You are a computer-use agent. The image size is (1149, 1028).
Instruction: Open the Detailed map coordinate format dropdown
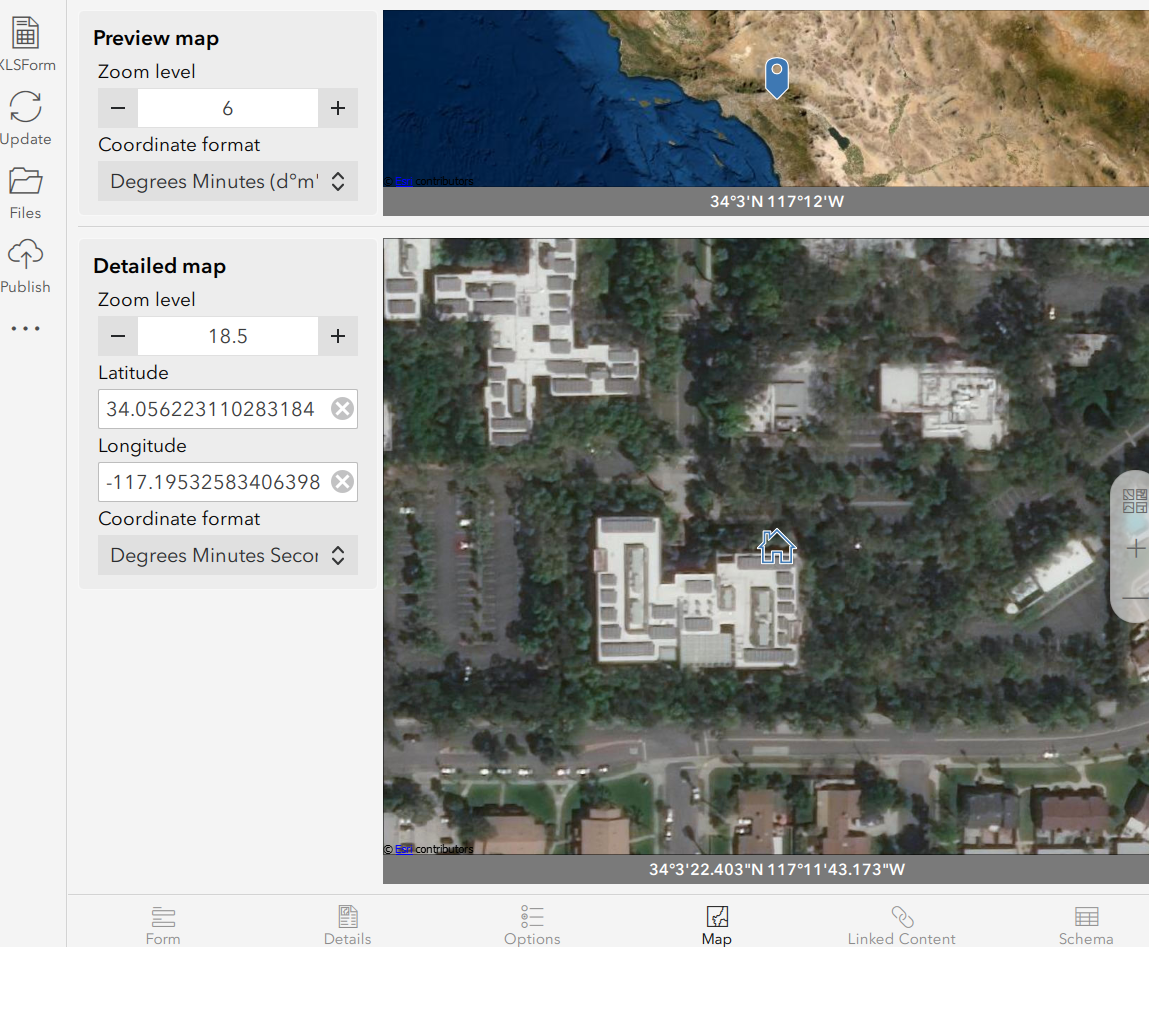click(x=227, y=555)
